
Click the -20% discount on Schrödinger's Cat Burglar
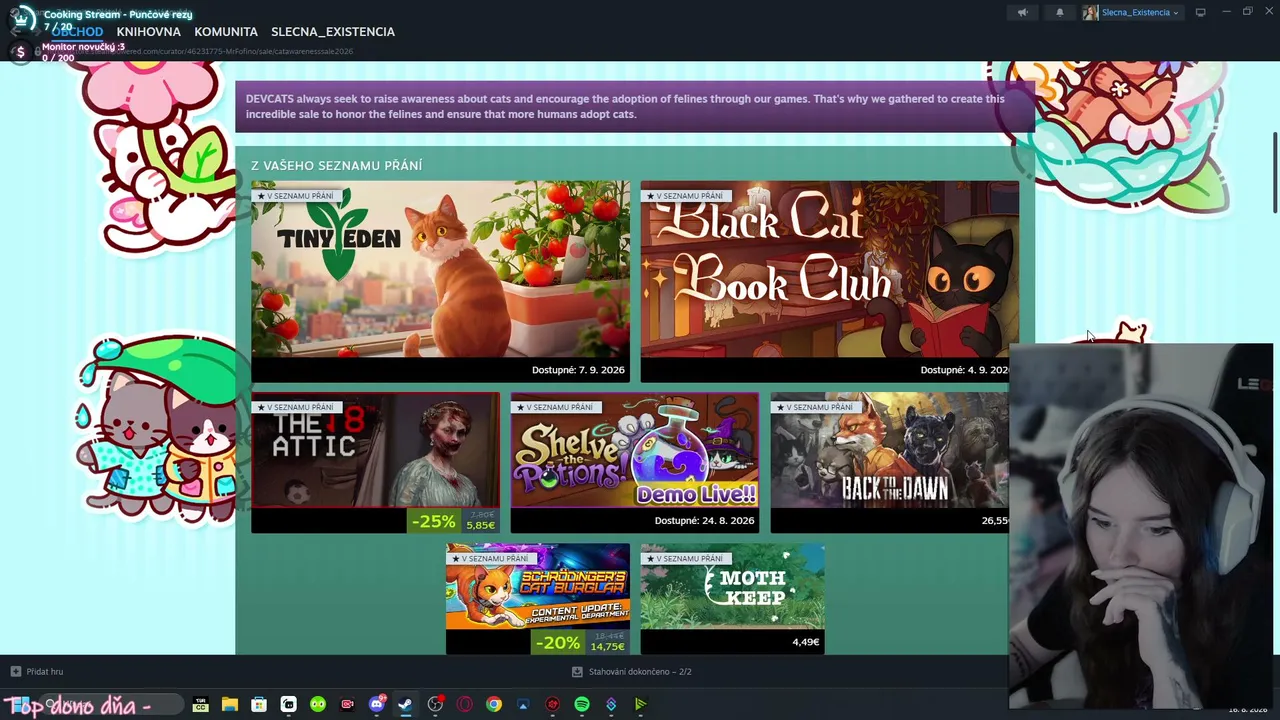click(x=558, y=643)
